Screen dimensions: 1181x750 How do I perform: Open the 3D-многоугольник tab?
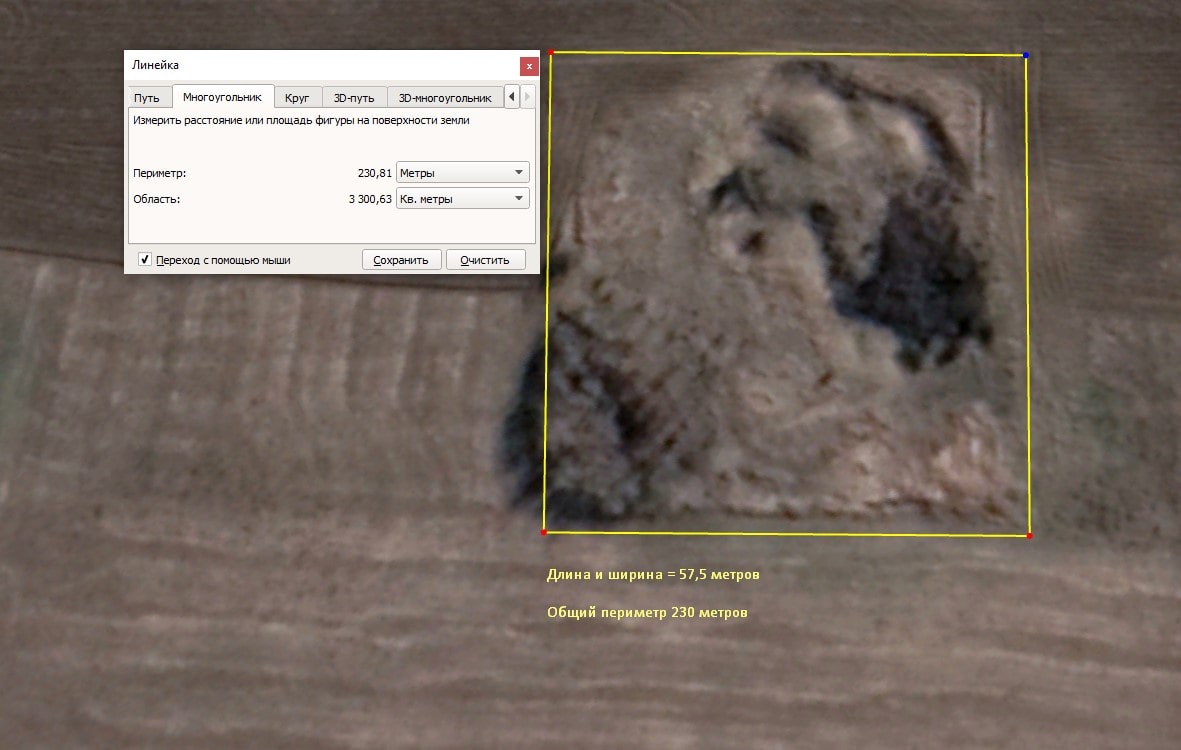(445, 98)
